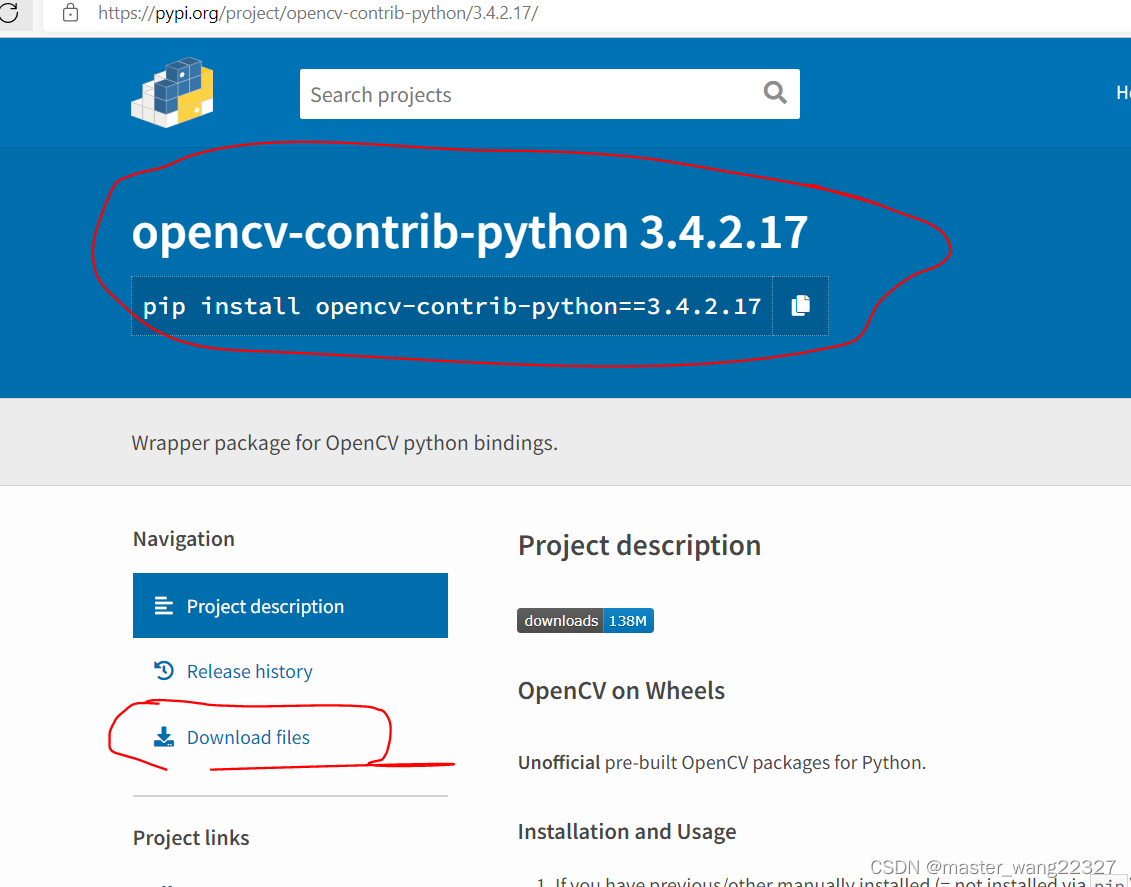Viewport: 1131px width, 887px height.
Task: Click the Navigation sidebar heading
Action: (x=183, y=539)
